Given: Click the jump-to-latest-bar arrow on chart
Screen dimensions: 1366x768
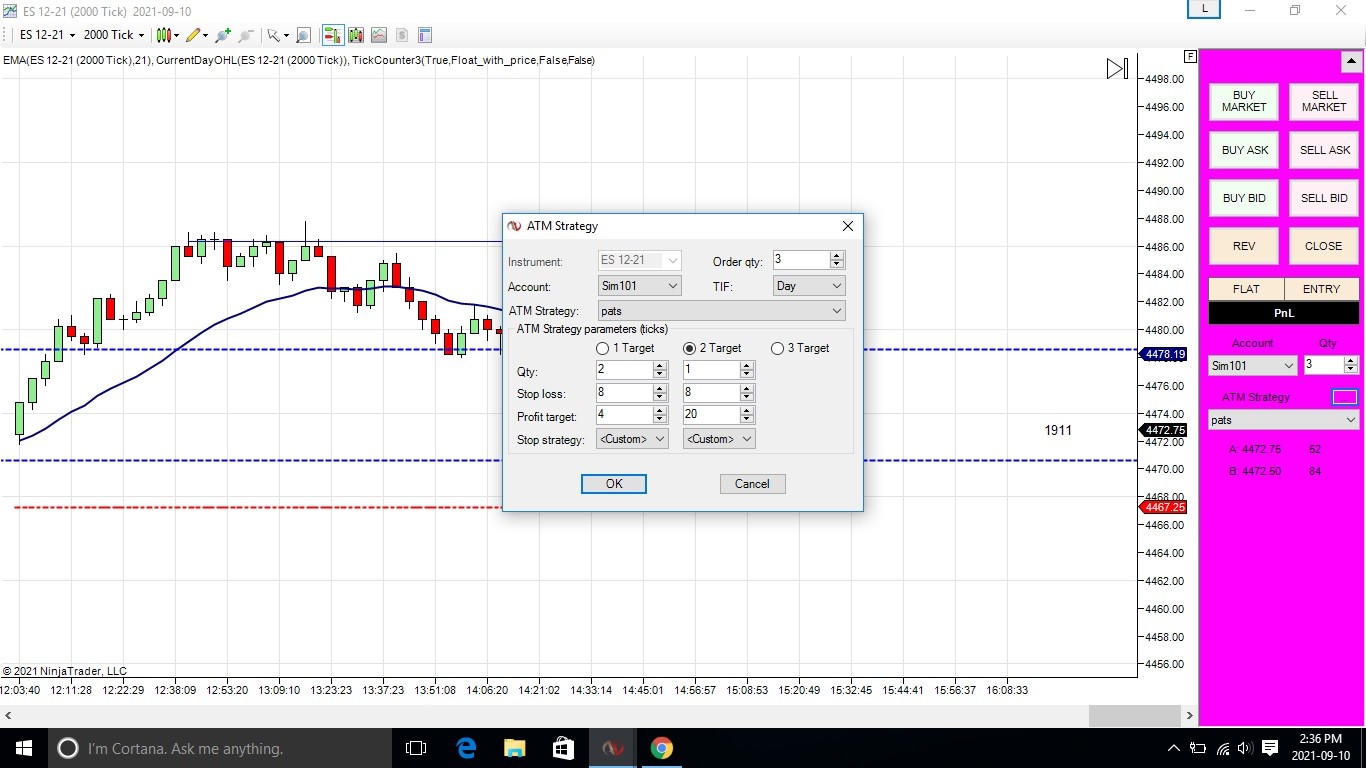Looking at the screenshot, I should click(1117, 69).
